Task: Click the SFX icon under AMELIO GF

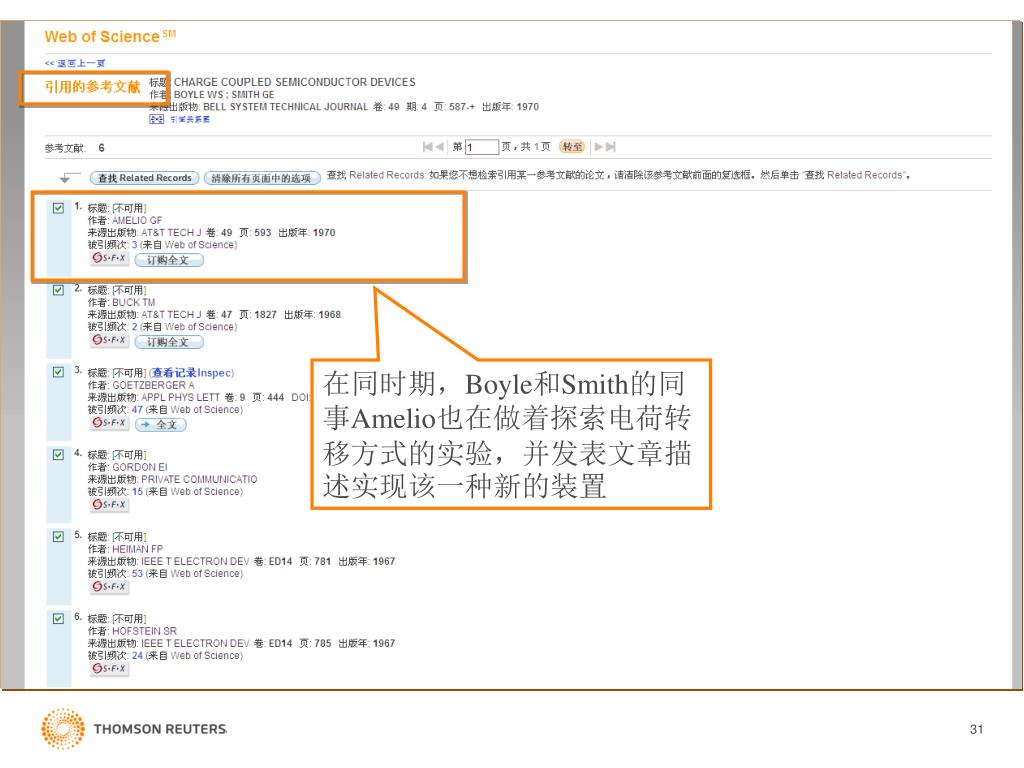Action: (x=110, y=259)
